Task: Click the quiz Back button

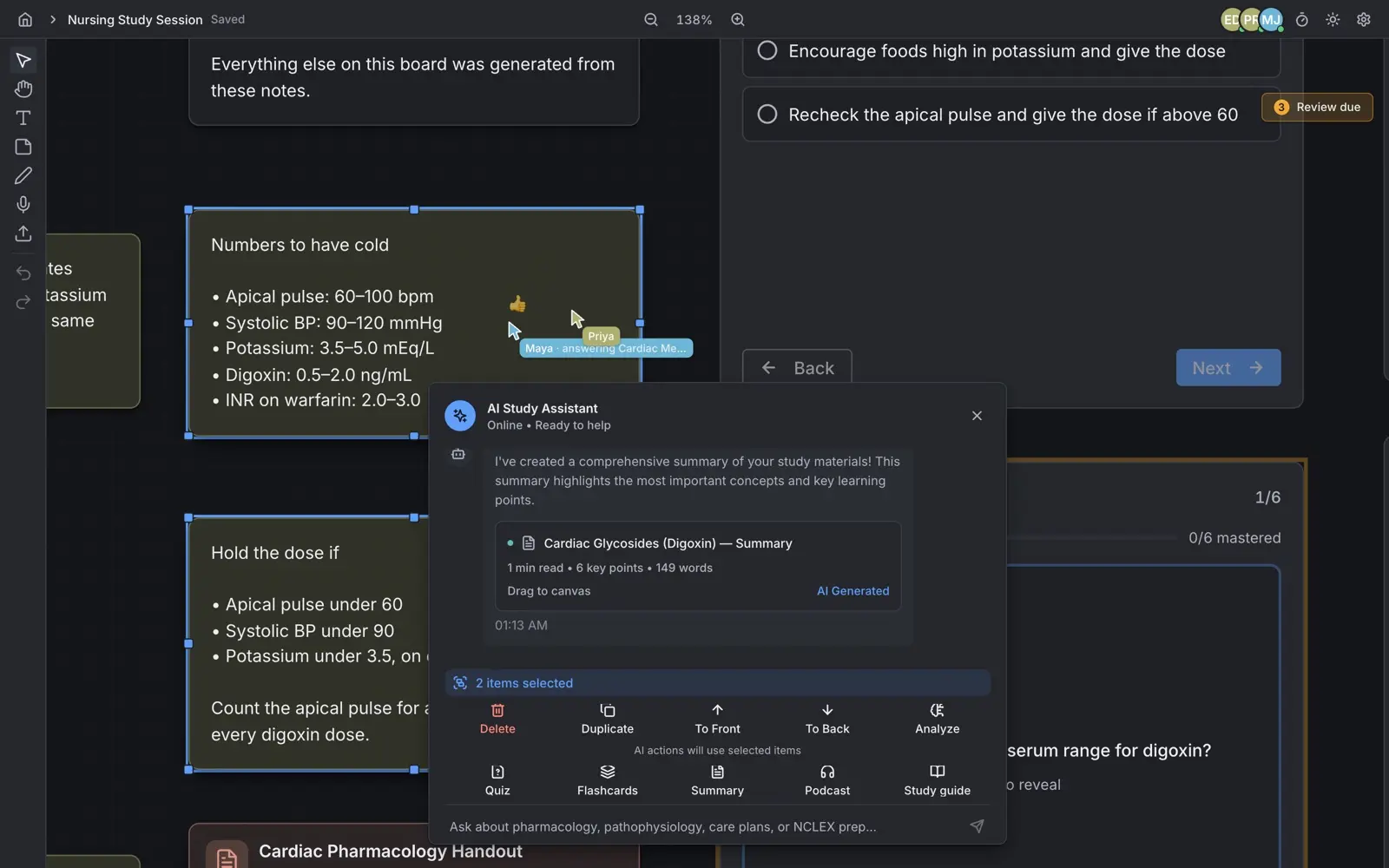Action: (x=797, y=368)
